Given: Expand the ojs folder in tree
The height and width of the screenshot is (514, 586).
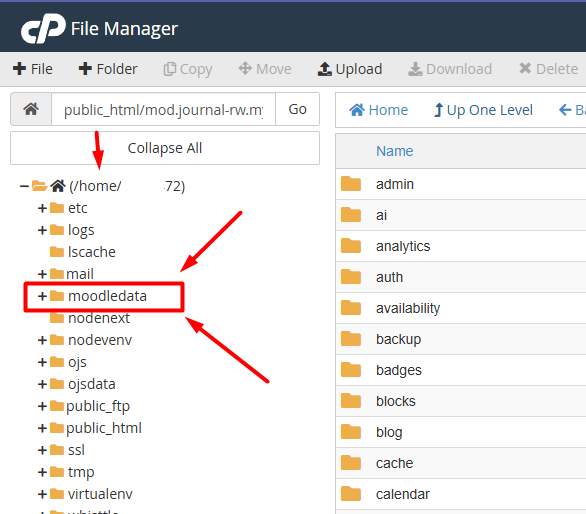Looking at the screenshot, I should (x=42, y=362).
